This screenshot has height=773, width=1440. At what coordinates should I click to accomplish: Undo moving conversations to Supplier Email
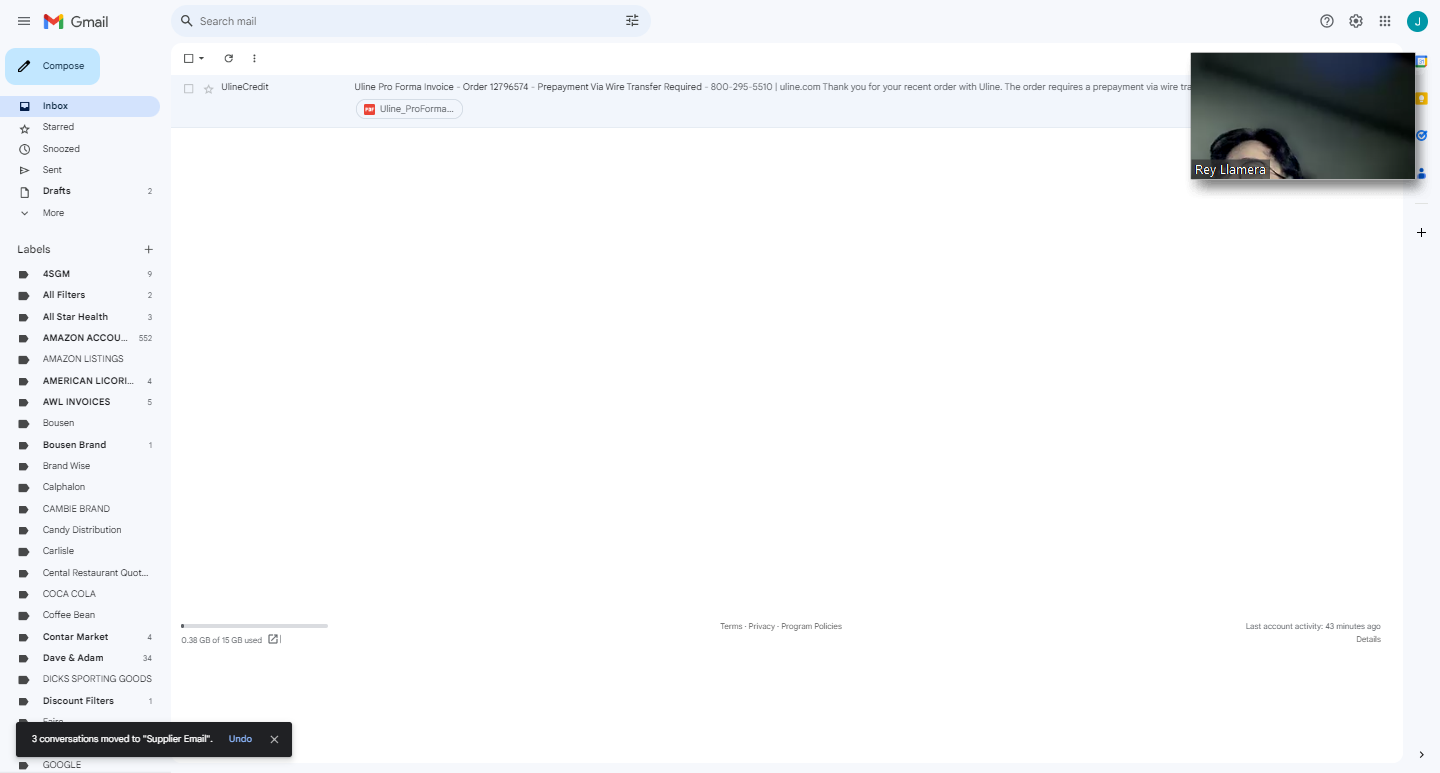[240, 739]
